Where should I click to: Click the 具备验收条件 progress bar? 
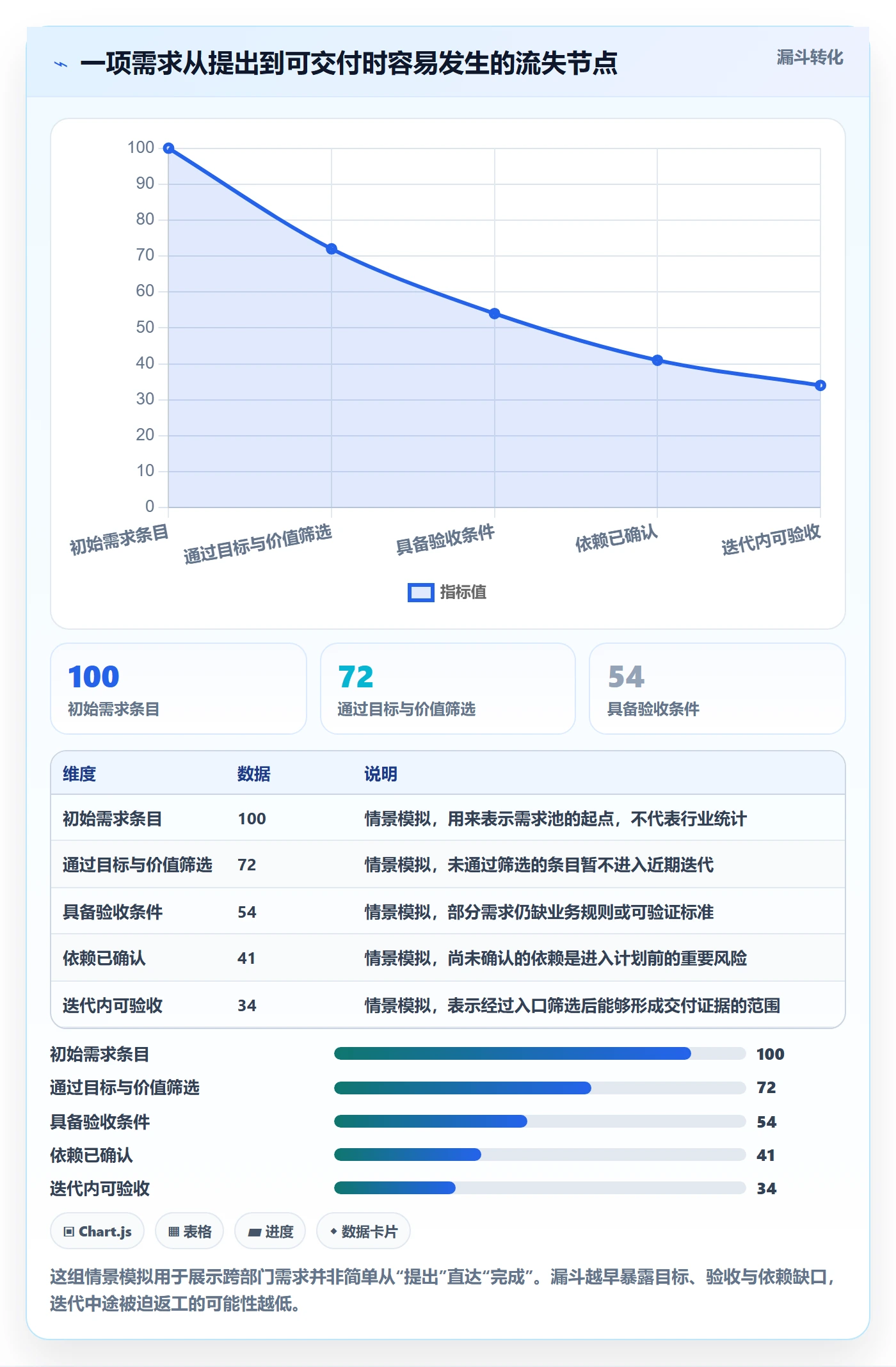point(540,1121)
